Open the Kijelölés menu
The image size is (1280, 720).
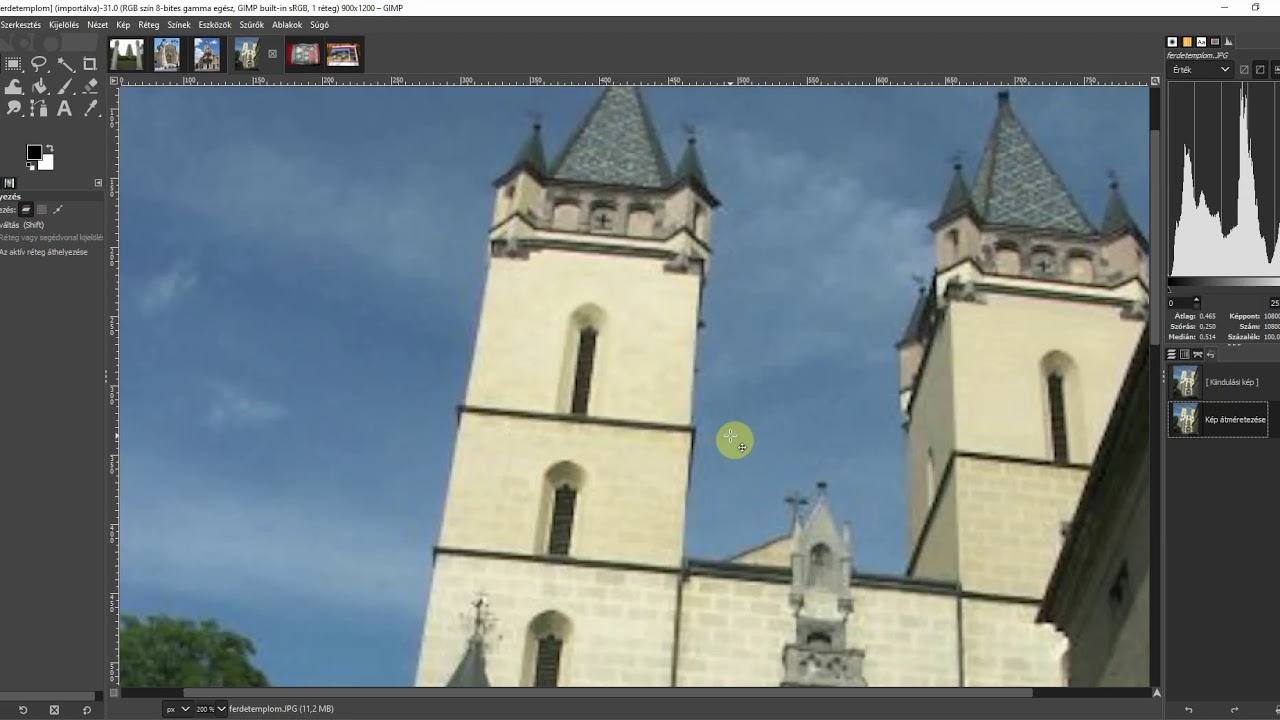[64, 24]
